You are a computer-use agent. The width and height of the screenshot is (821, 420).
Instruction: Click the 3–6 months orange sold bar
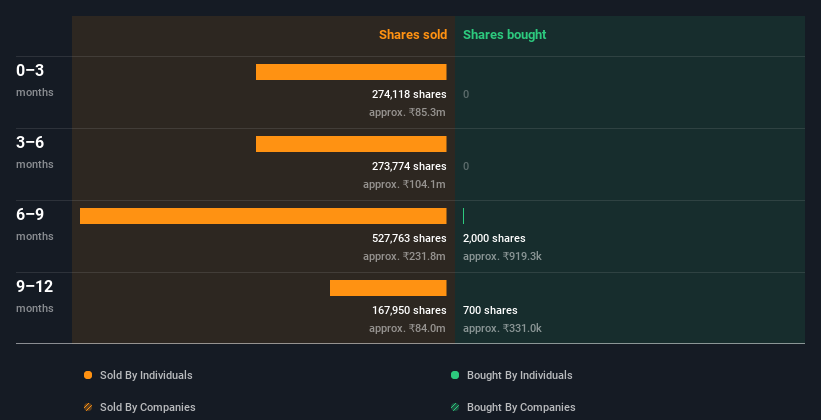(x=351, y=144)
